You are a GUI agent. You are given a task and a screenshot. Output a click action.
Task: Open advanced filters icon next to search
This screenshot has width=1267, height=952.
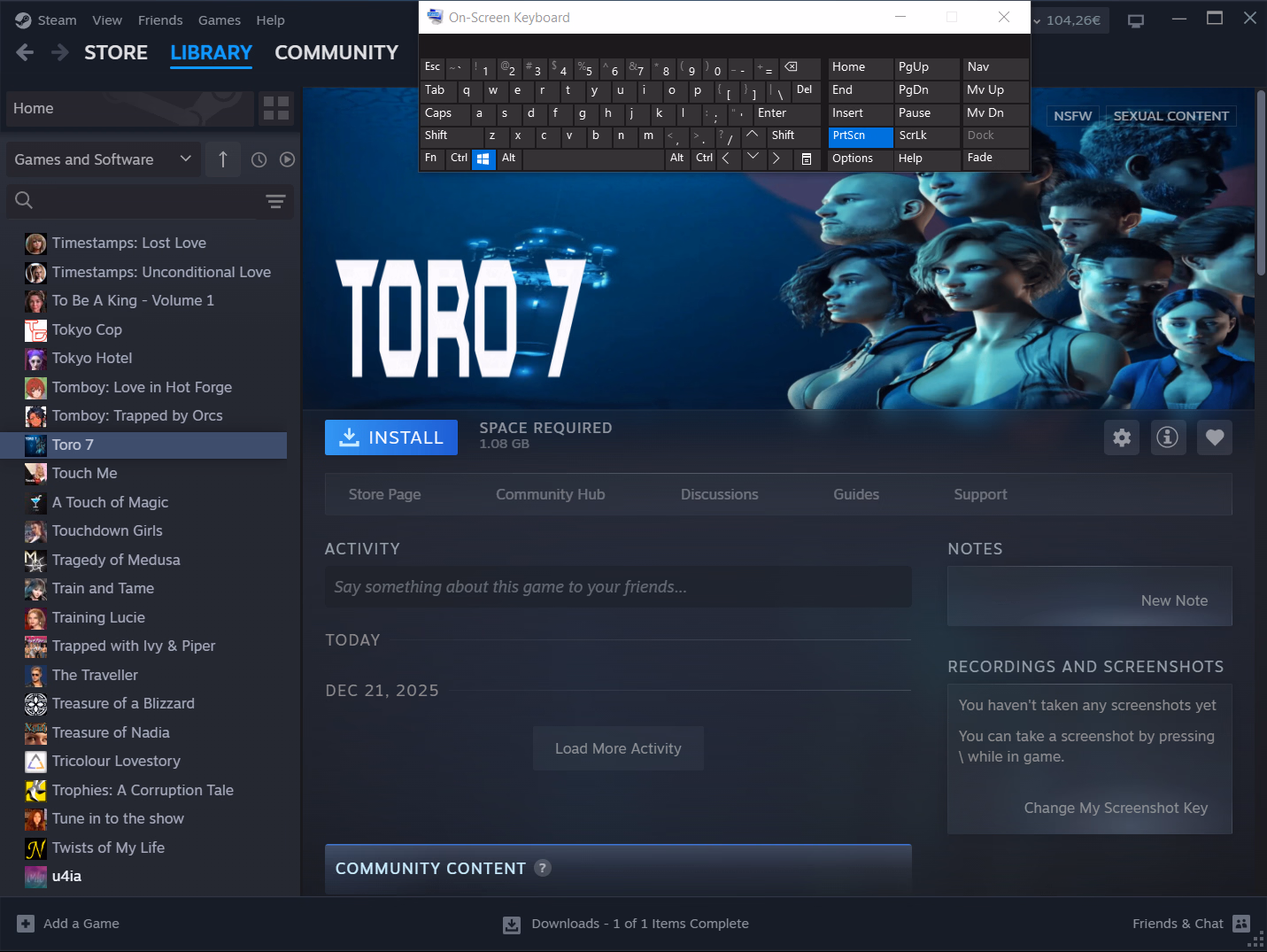[275, 201]
